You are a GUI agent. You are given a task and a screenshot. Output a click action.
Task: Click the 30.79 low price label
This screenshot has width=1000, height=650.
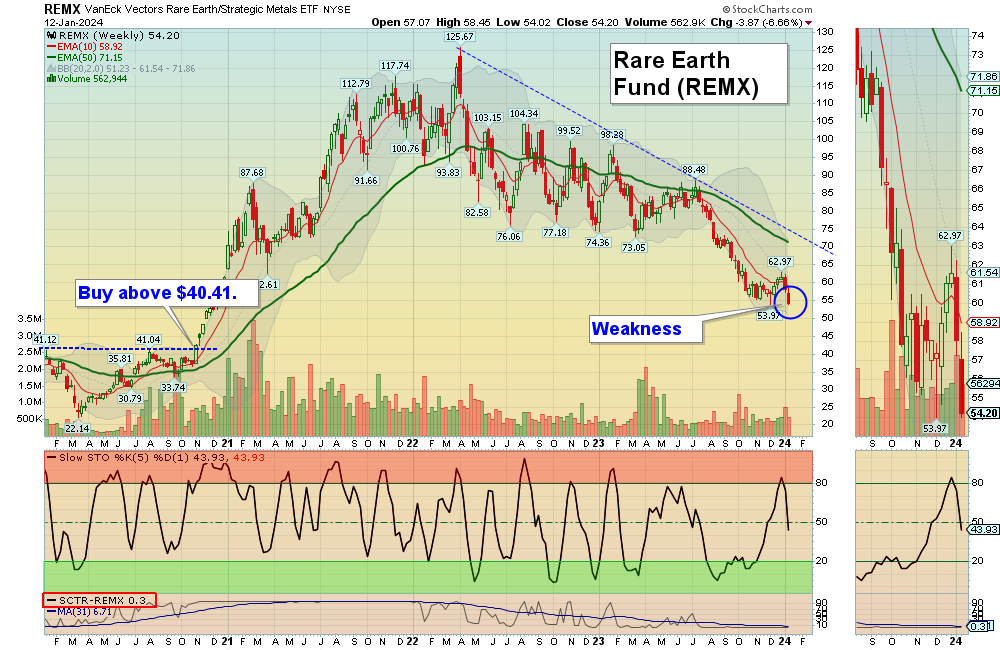click(x=130, y=399)
